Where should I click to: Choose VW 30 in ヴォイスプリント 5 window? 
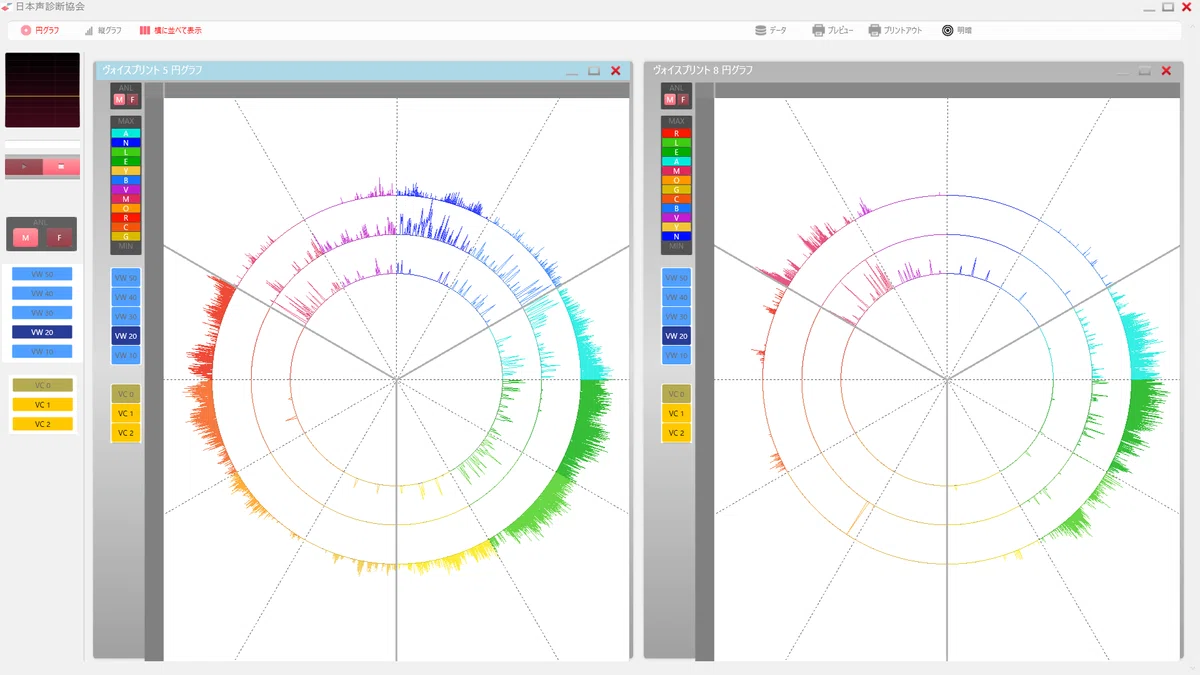click(x=126, y=317)
